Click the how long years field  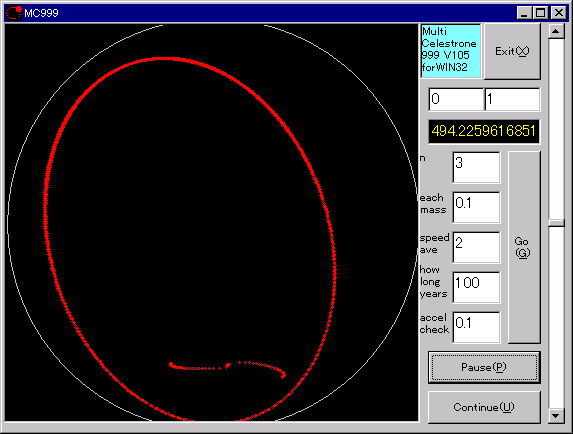click(x=476, y=287)
